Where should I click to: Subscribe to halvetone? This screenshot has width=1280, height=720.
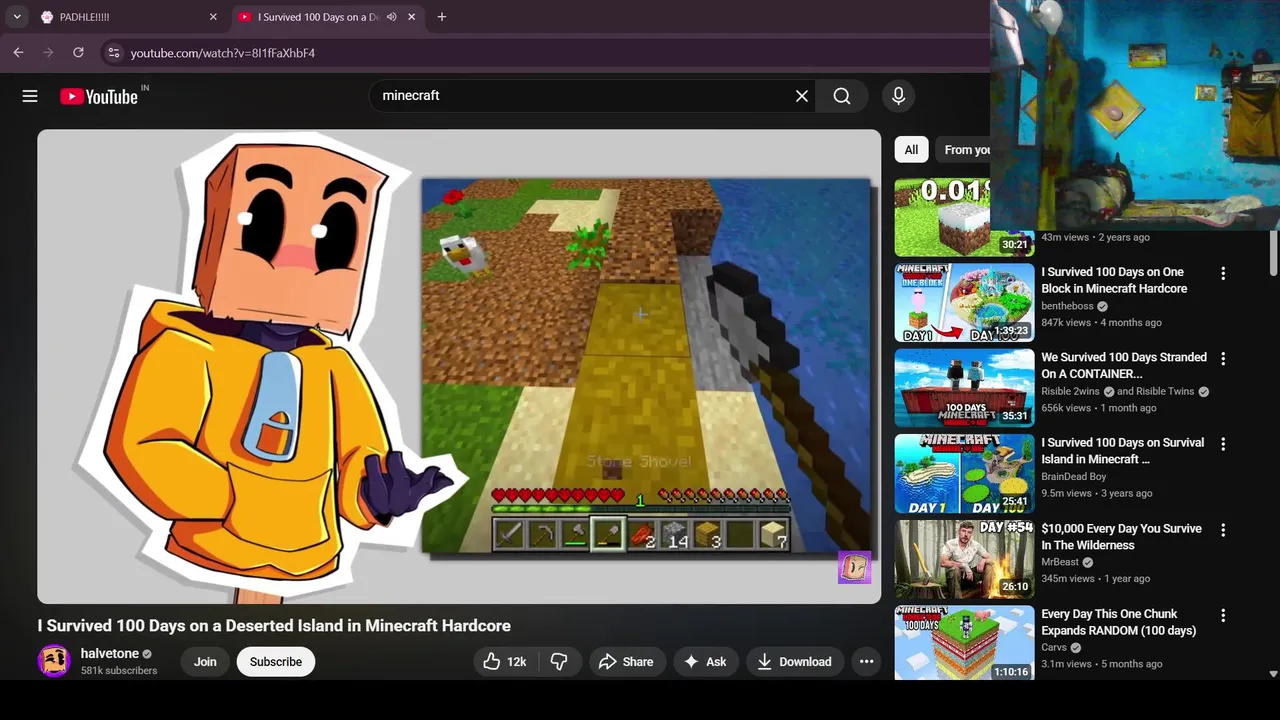pos(276,662)
